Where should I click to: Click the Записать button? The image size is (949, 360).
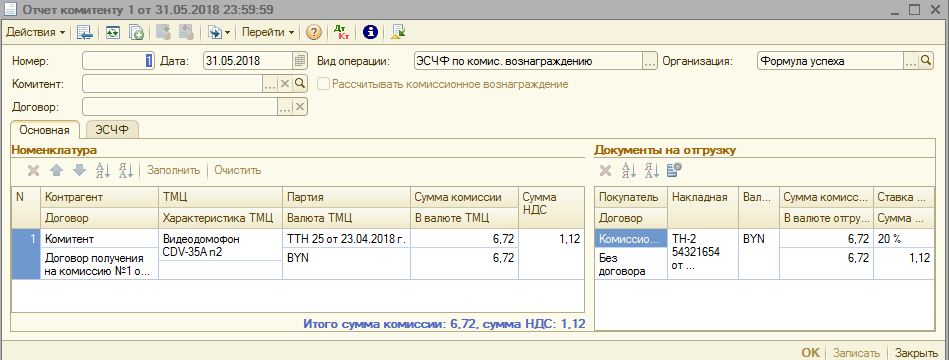855,353
